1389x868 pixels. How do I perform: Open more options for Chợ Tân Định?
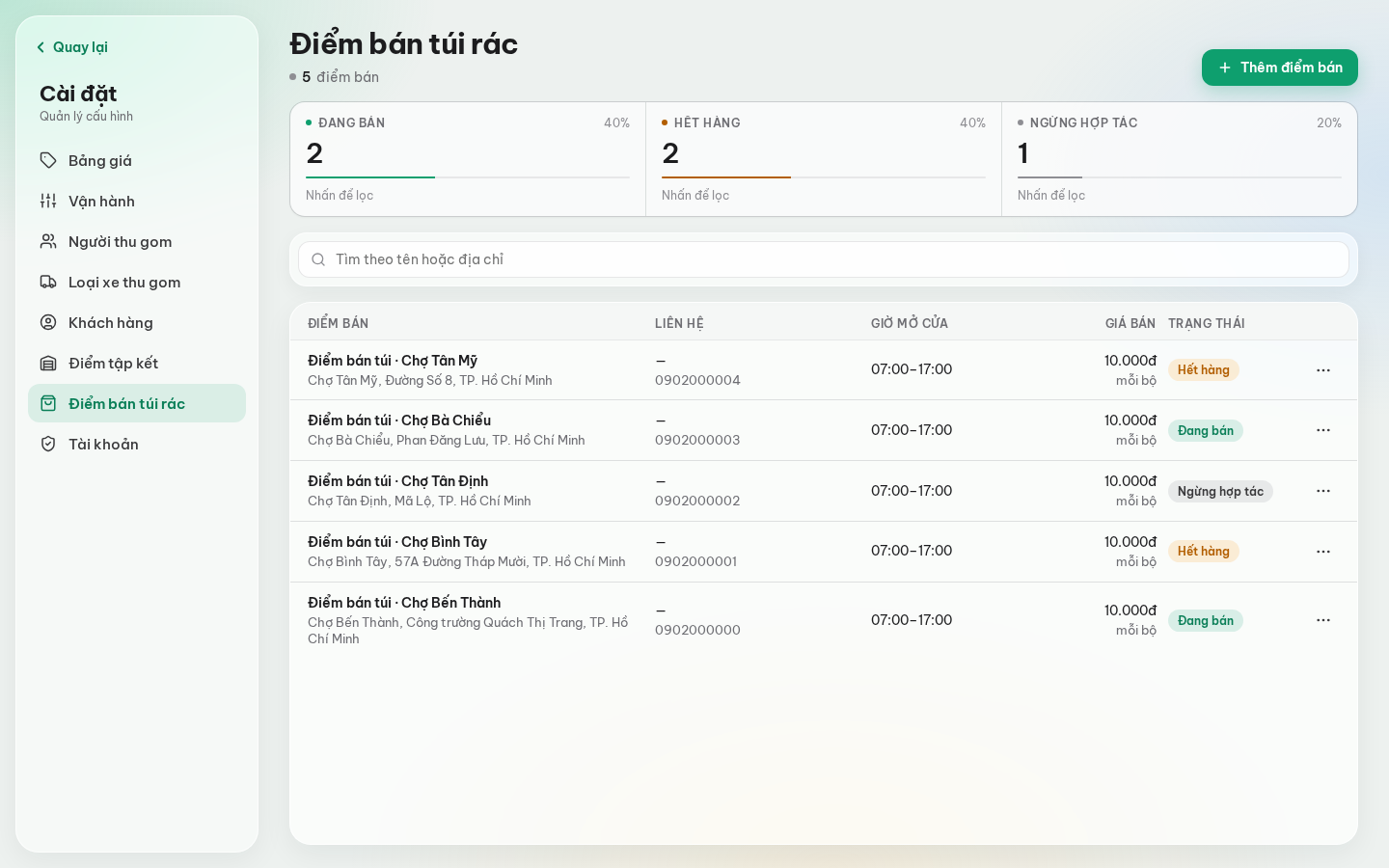point(1323,491)
